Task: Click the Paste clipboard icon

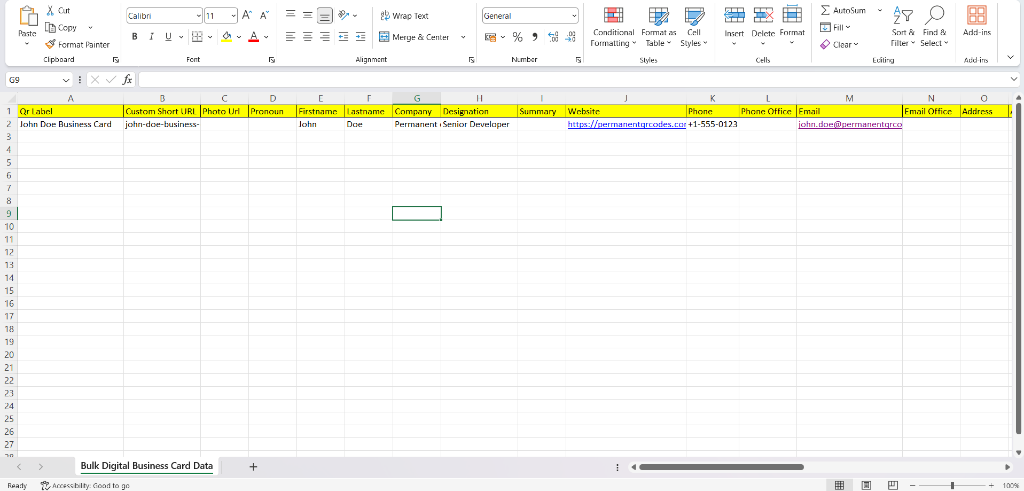Action: pos(27,16)
